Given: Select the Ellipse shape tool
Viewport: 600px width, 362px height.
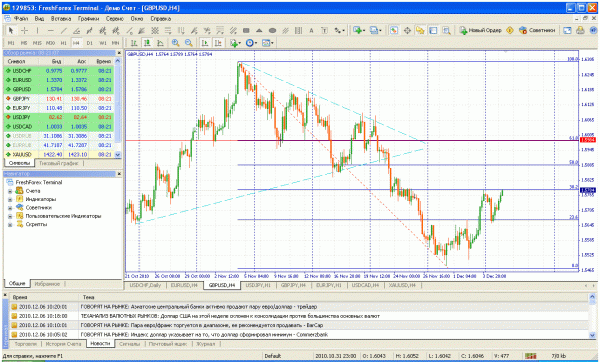Looking at the screenshot, I should 272,30.
